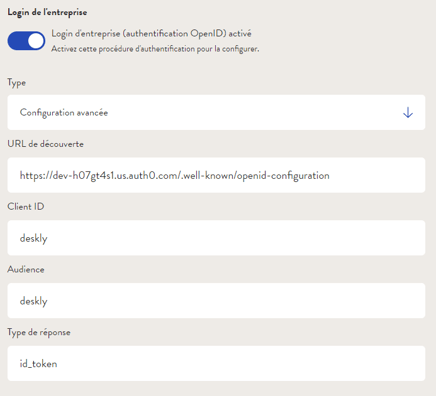The height and width of the screenshot is (396, 436).
Task: Click the 'Audience' field label
Action: pos(26,269)
